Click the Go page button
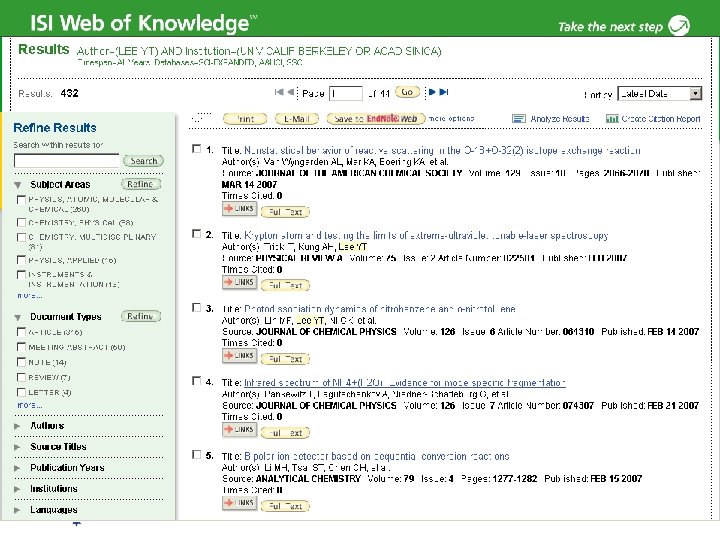The height and width of the screenshot is (540, 720). (407, 92)
